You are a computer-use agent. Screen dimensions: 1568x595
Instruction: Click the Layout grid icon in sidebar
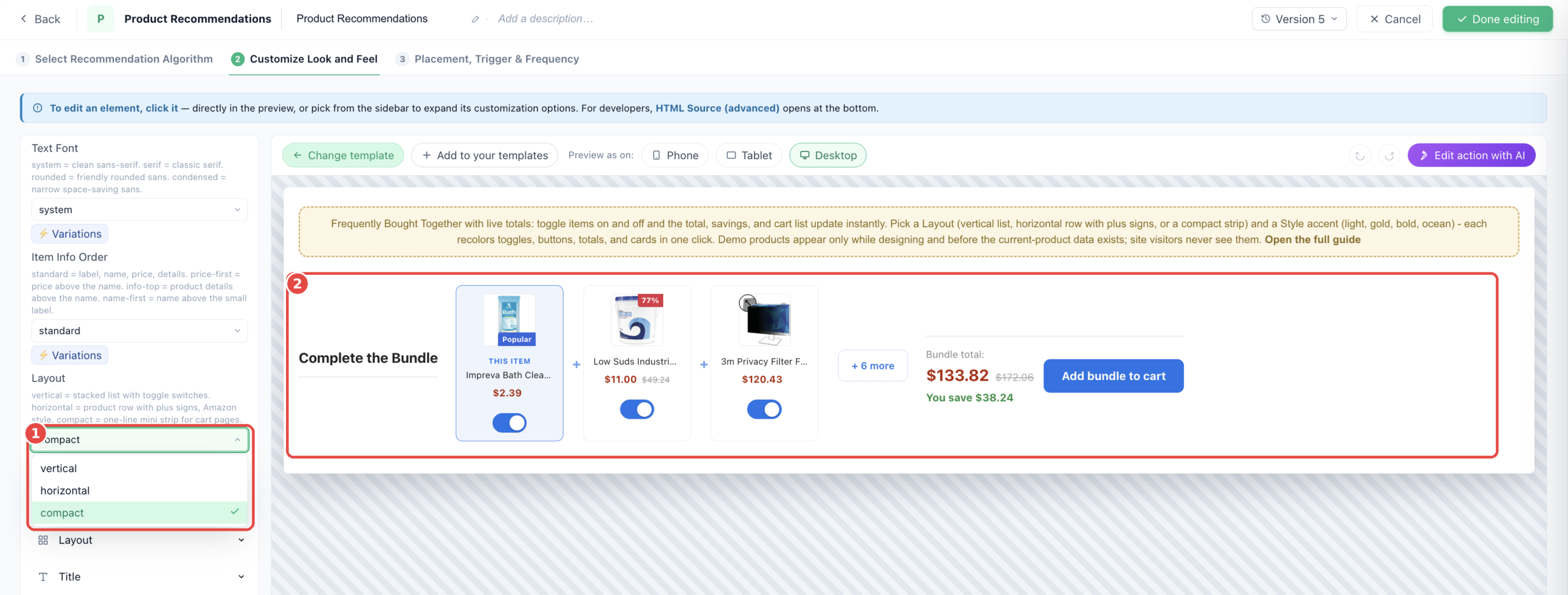point(43,540)
